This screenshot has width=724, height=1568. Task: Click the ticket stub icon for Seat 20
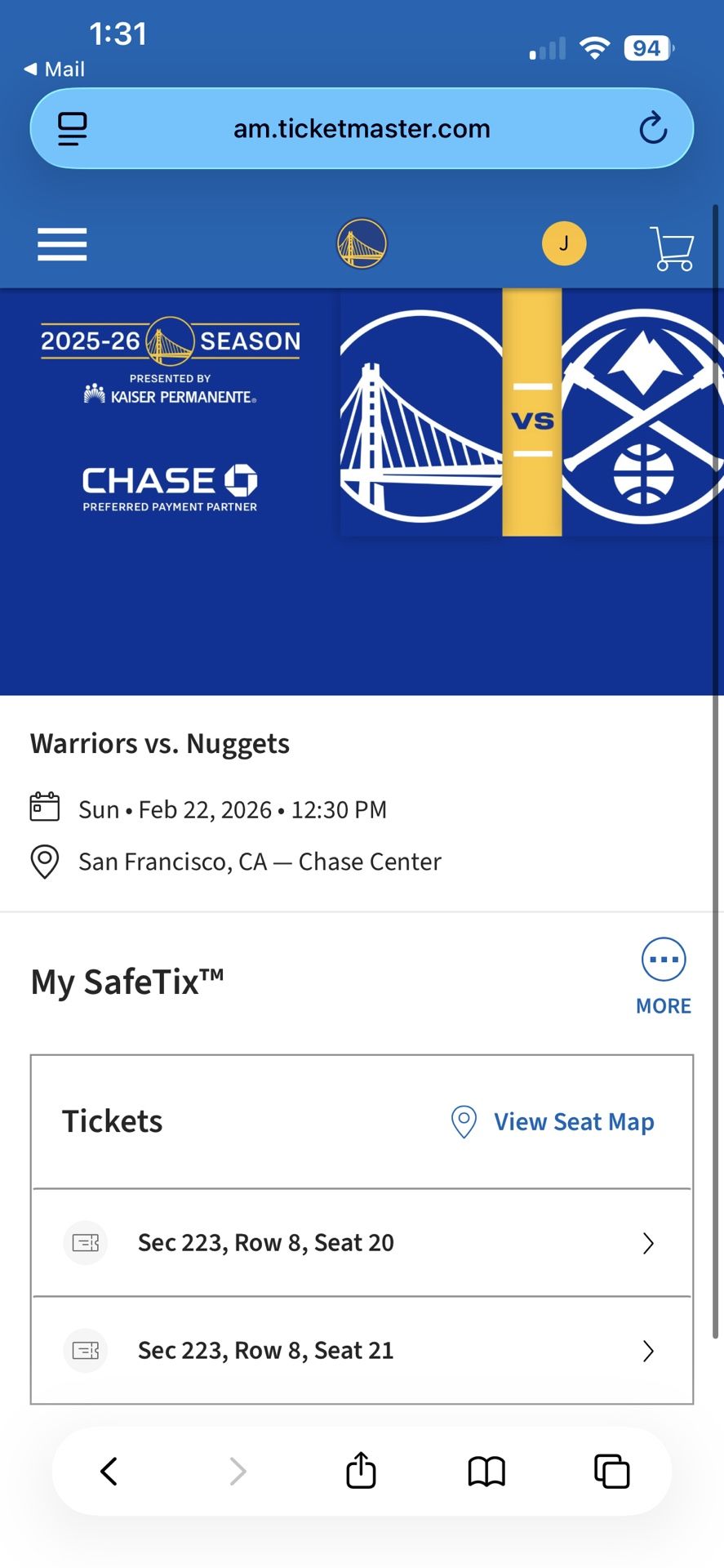(x=85, y=1243)
